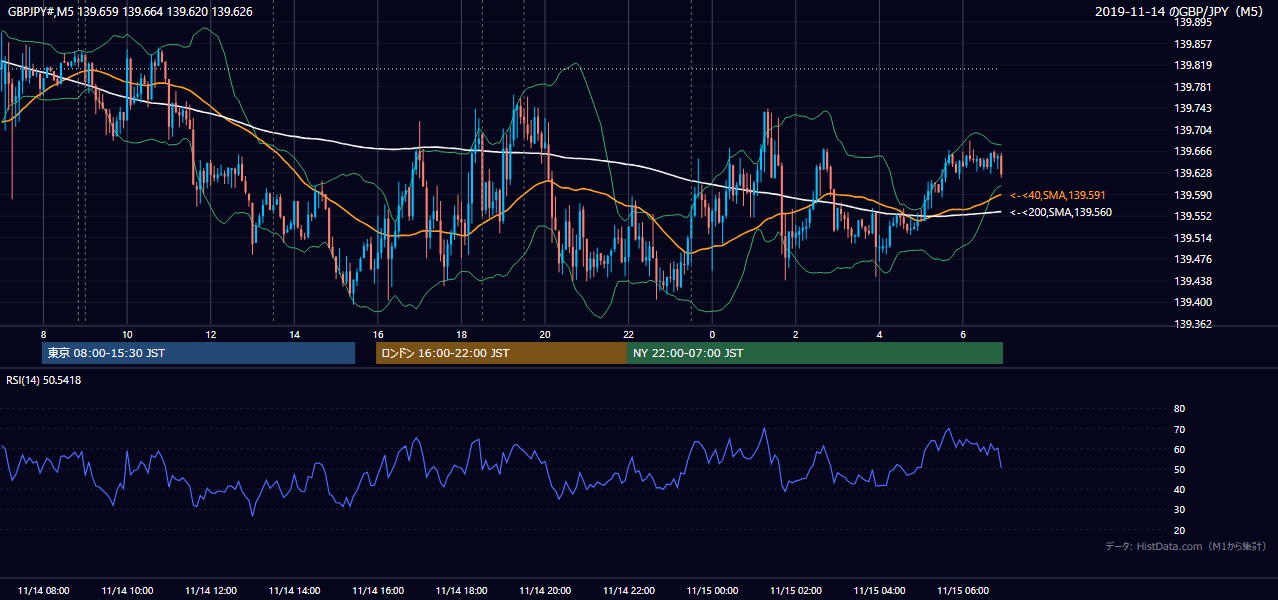The height and width of the screenshot is (600, 1278).
Task: Click the 139.514 price axis label
Action: click(1193, 238)
